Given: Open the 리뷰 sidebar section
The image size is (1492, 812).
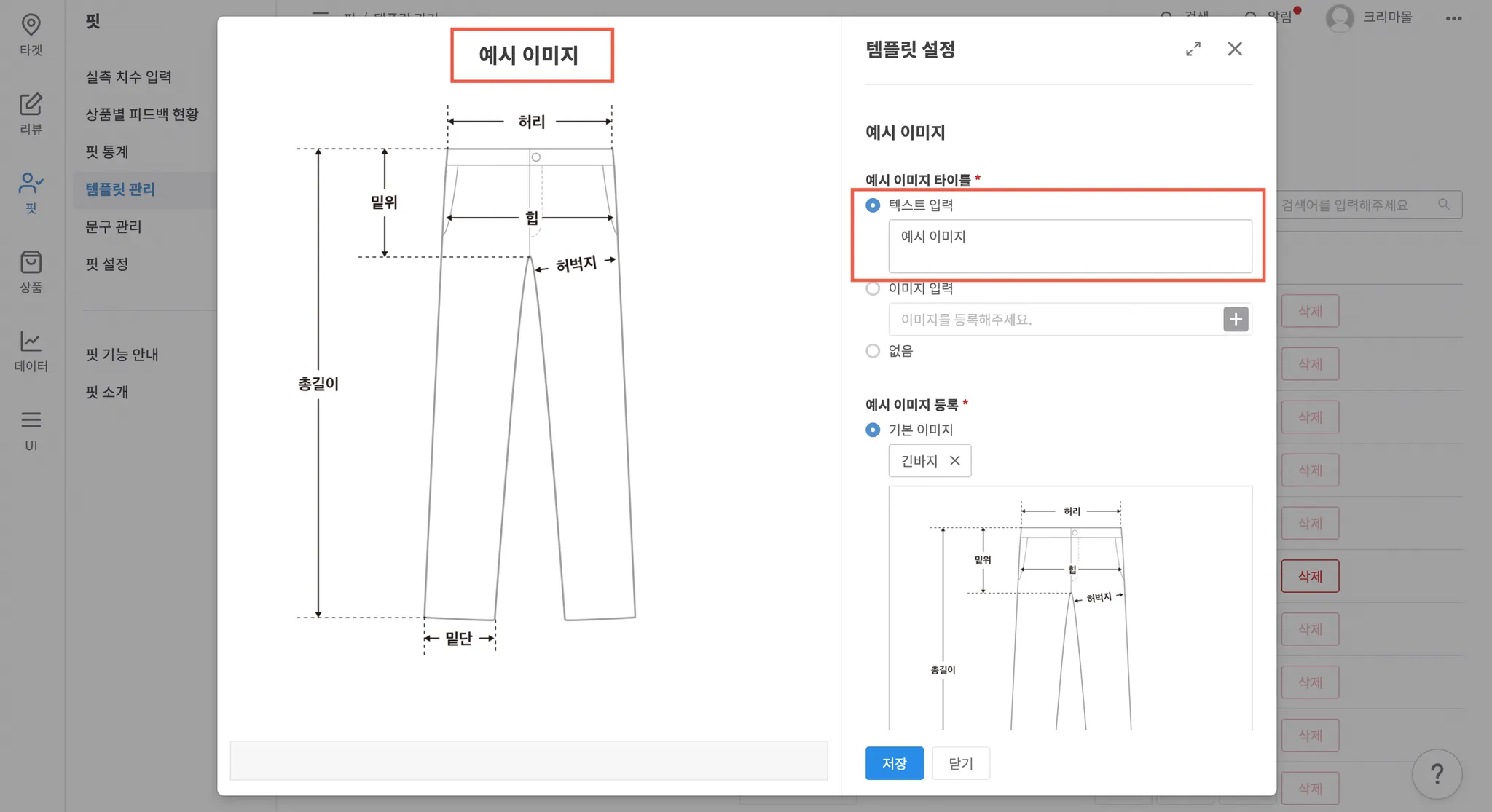Looking at the screenshot, I should (x=31, y=114).
